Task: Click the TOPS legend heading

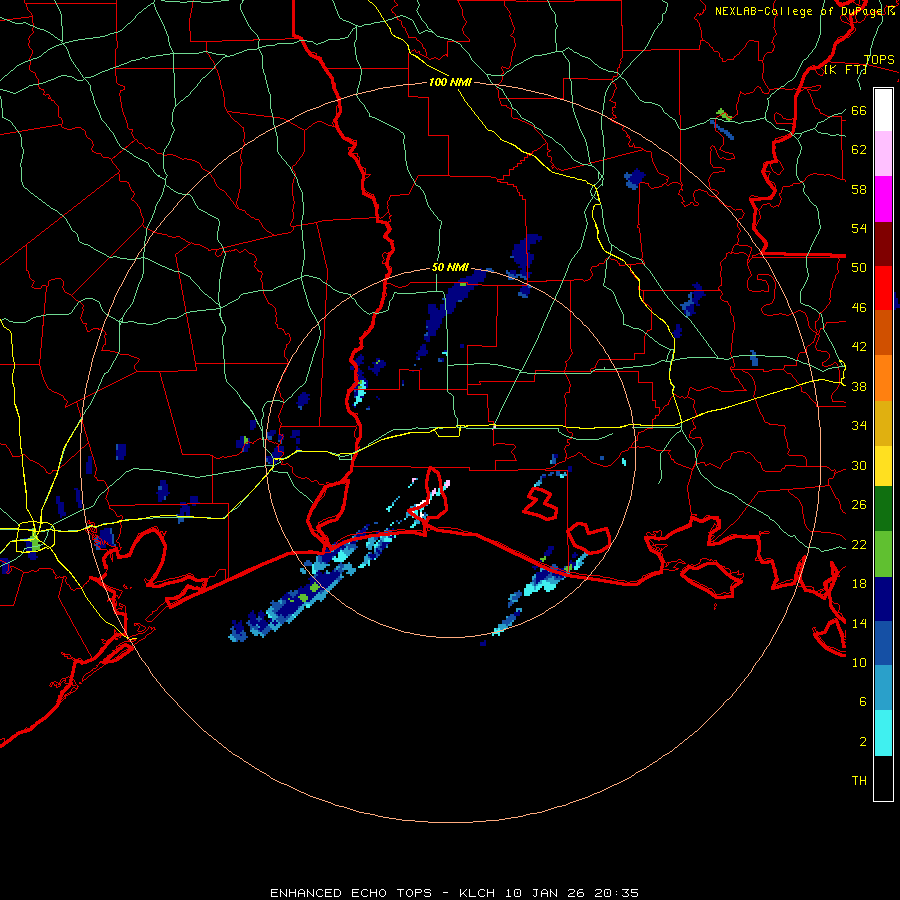Action: click(x=879, y=60)
